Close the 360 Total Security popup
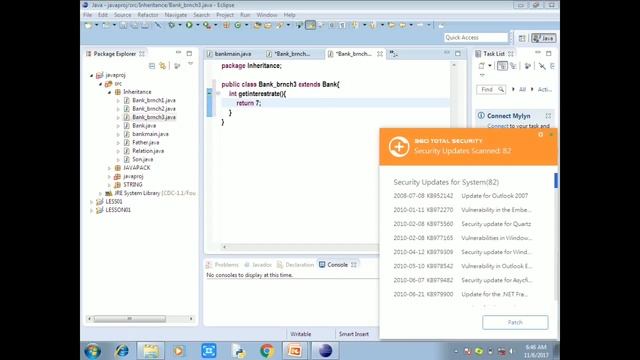The image size is (640, 360). point(551,134)
